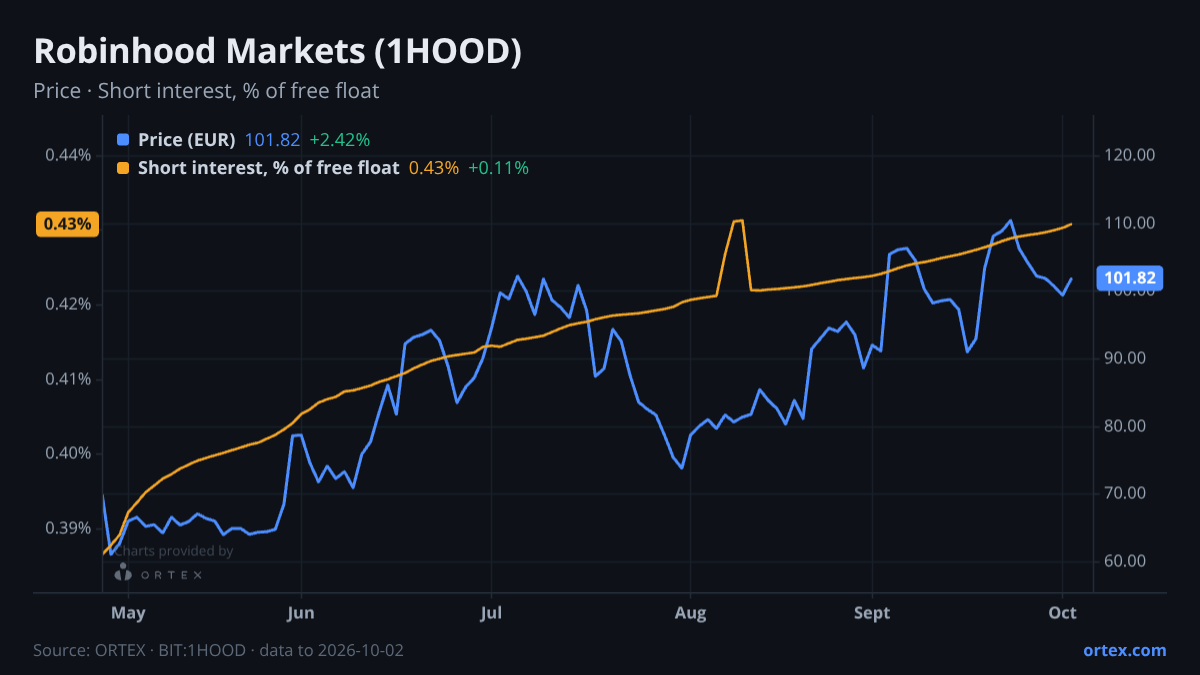This screenshot has width=1200, height=675.
Task: Click the legend short interest value 0.43%
Action: point(434,168)
